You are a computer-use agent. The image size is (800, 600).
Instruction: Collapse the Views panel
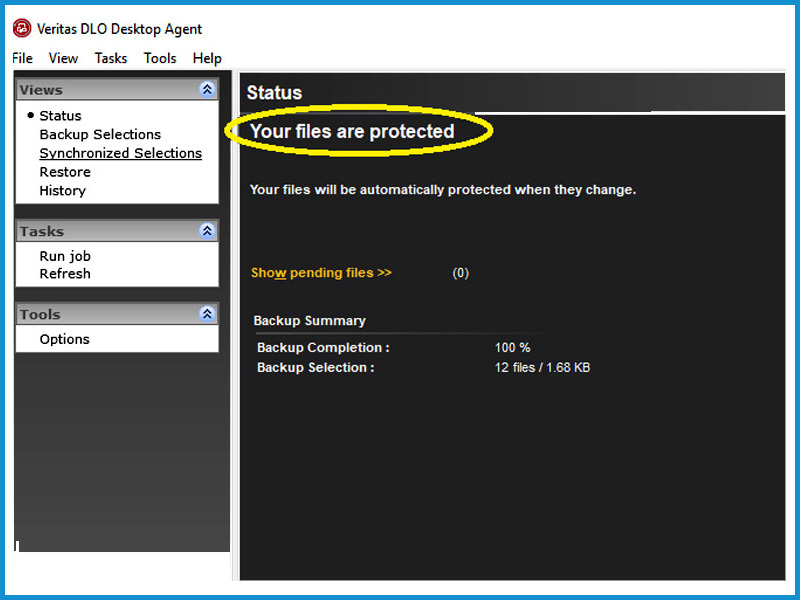pyautogui.click(x=207, y=89)
